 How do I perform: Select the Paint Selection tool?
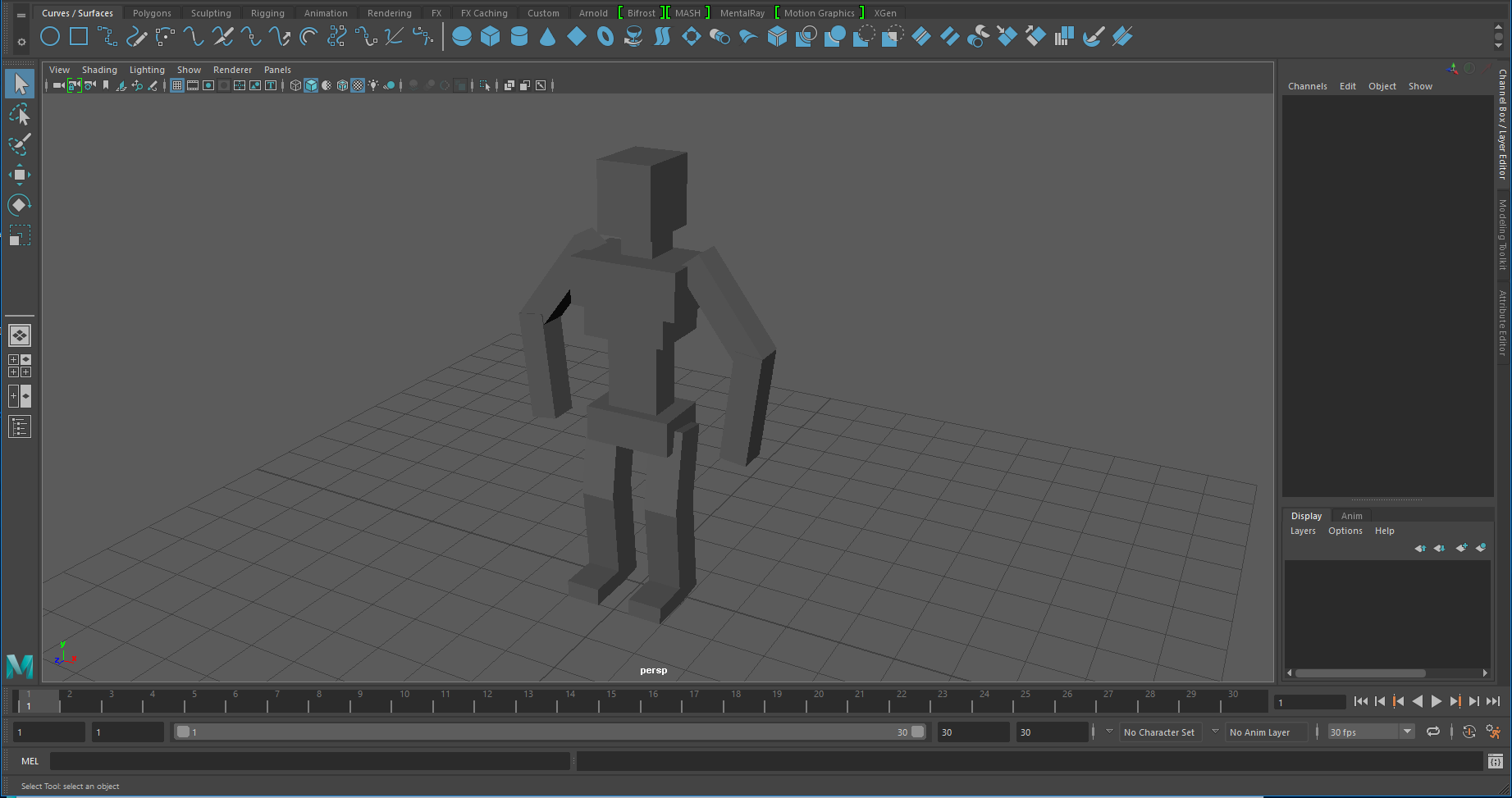tap(20, 144)
